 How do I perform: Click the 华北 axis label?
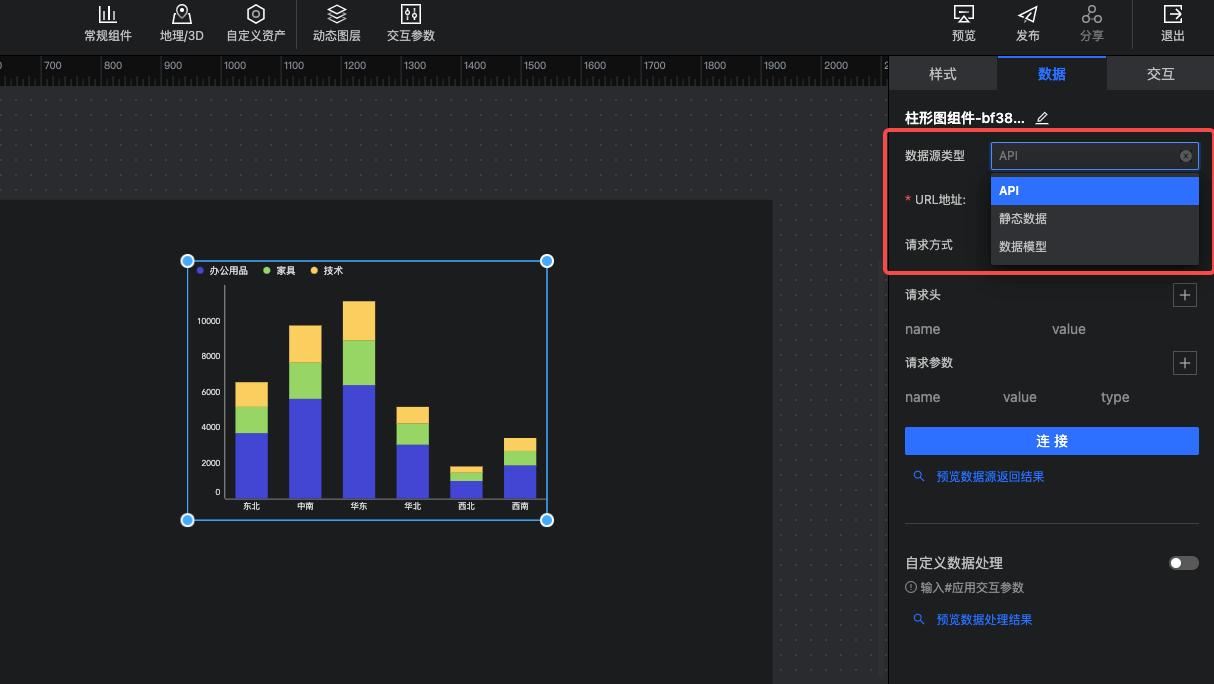[412, 507]
